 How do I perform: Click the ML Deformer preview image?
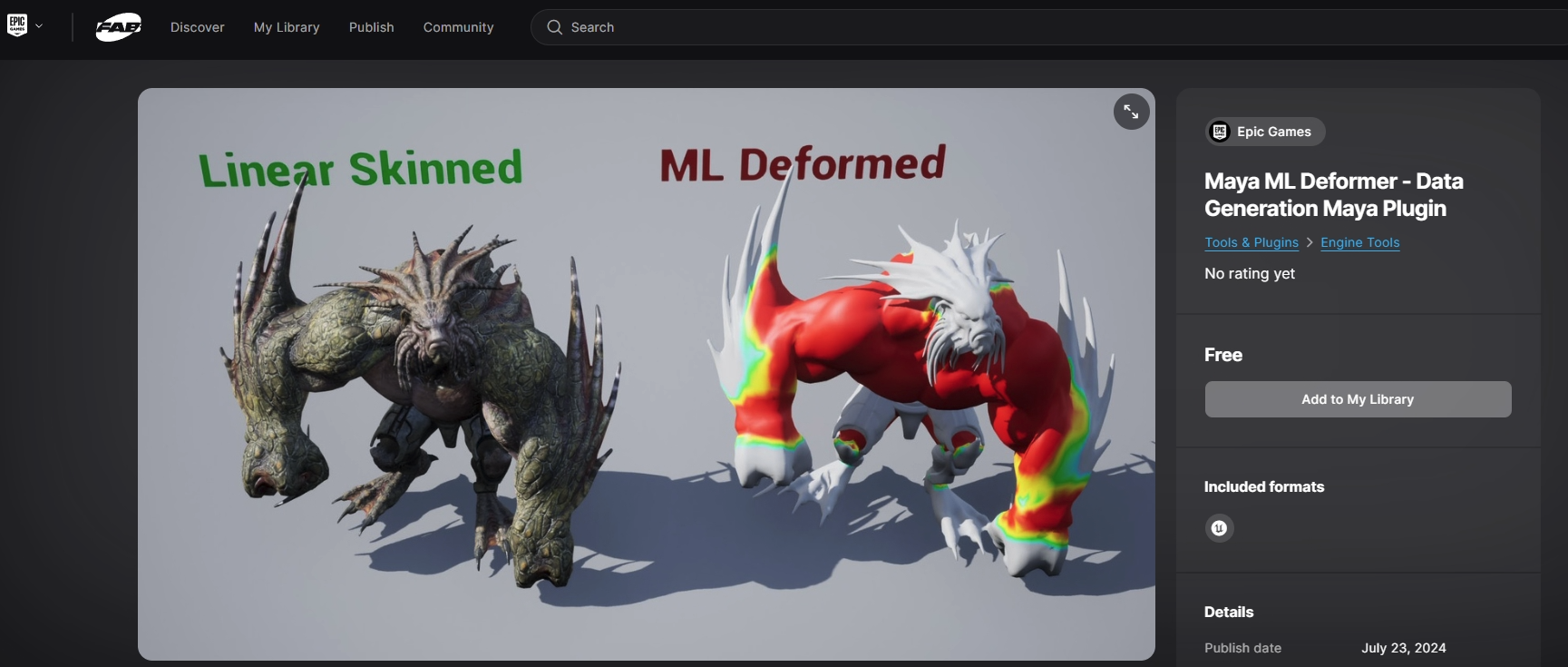tap(647, 374)
